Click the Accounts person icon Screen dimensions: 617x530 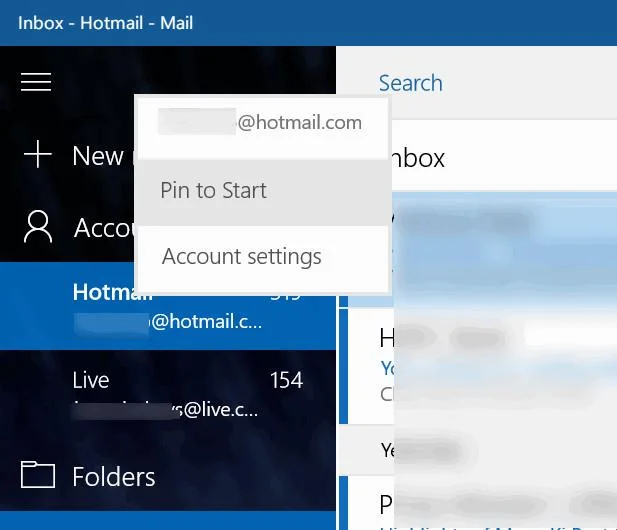tap(38, 226)
